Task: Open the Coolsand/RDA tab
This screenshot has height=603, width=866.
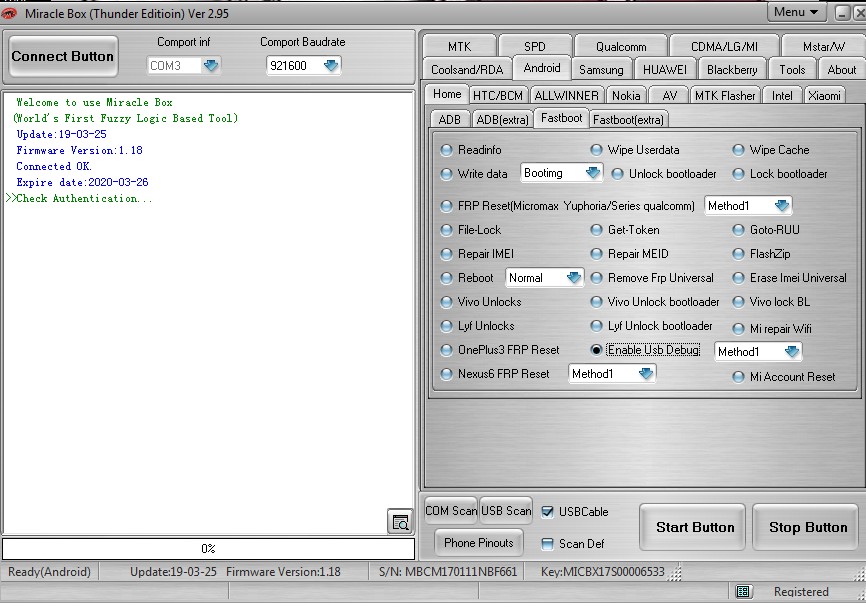Action: pyautogui.click(x=467, y=70)
